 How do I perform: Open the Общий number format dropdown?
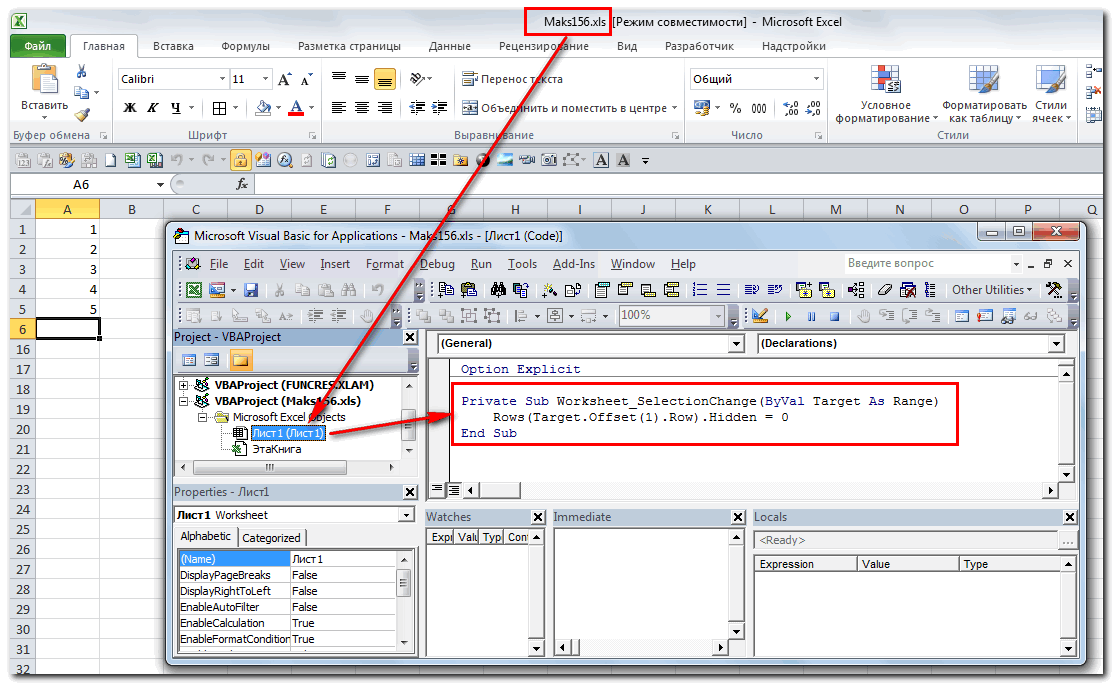coord(816,79)
